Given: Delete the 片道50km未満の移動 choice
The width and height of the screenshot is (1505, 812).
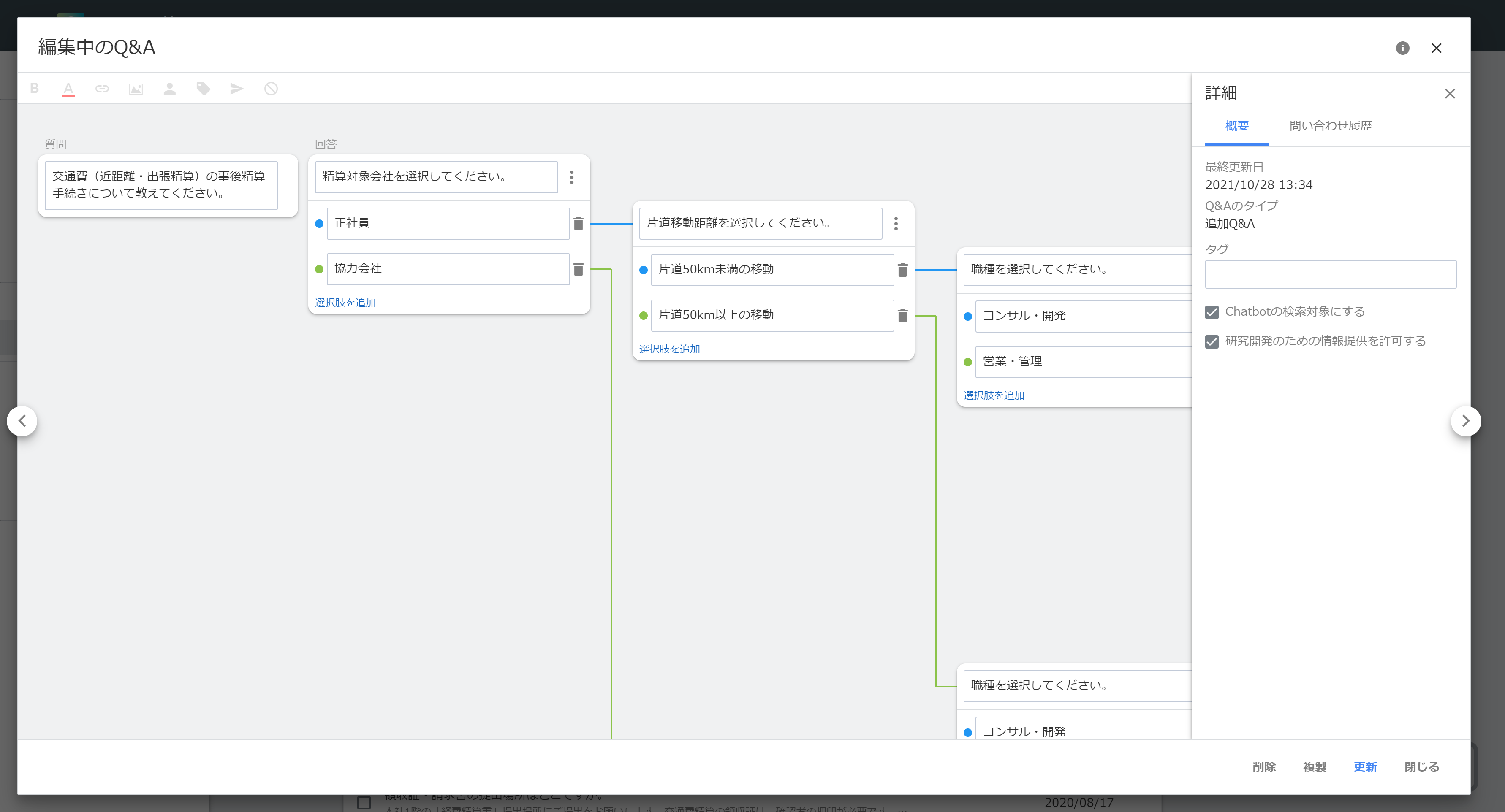Looking at the screenshot, I should pyautogui.click(x=903, y=270).
